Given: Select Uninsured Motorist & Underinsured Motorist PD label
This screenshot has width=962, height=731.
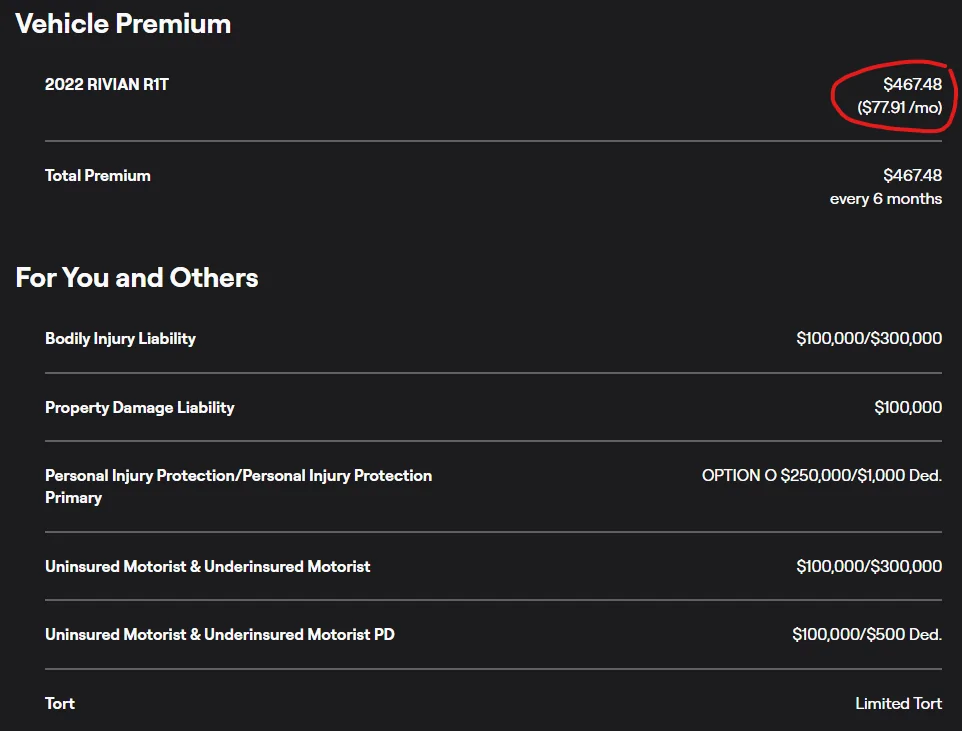Looking at the screenshot, I should coord(220,635).
